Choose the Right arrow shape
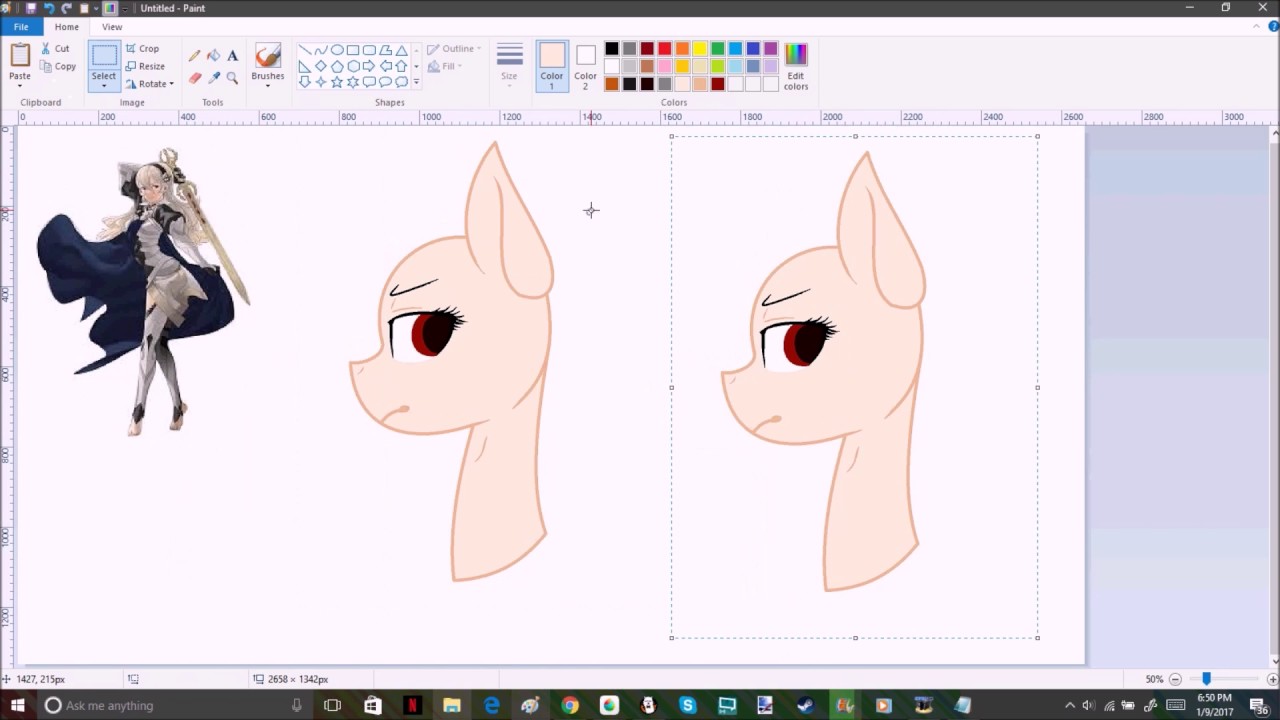1280x720 pixels. point(369,66)
